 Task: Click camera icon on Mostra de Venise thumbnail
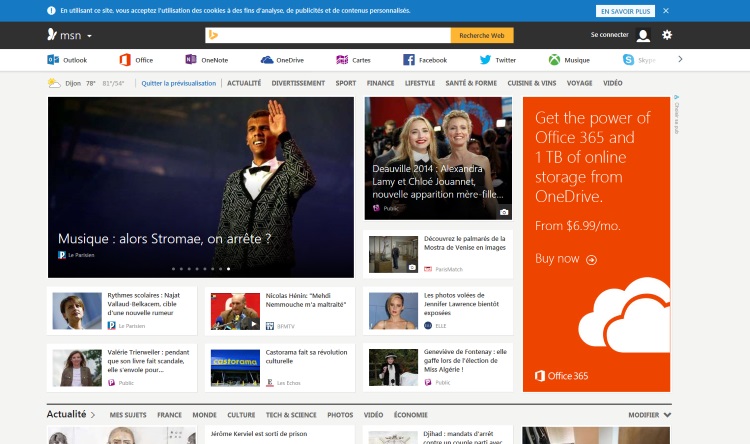pos(412,267)
